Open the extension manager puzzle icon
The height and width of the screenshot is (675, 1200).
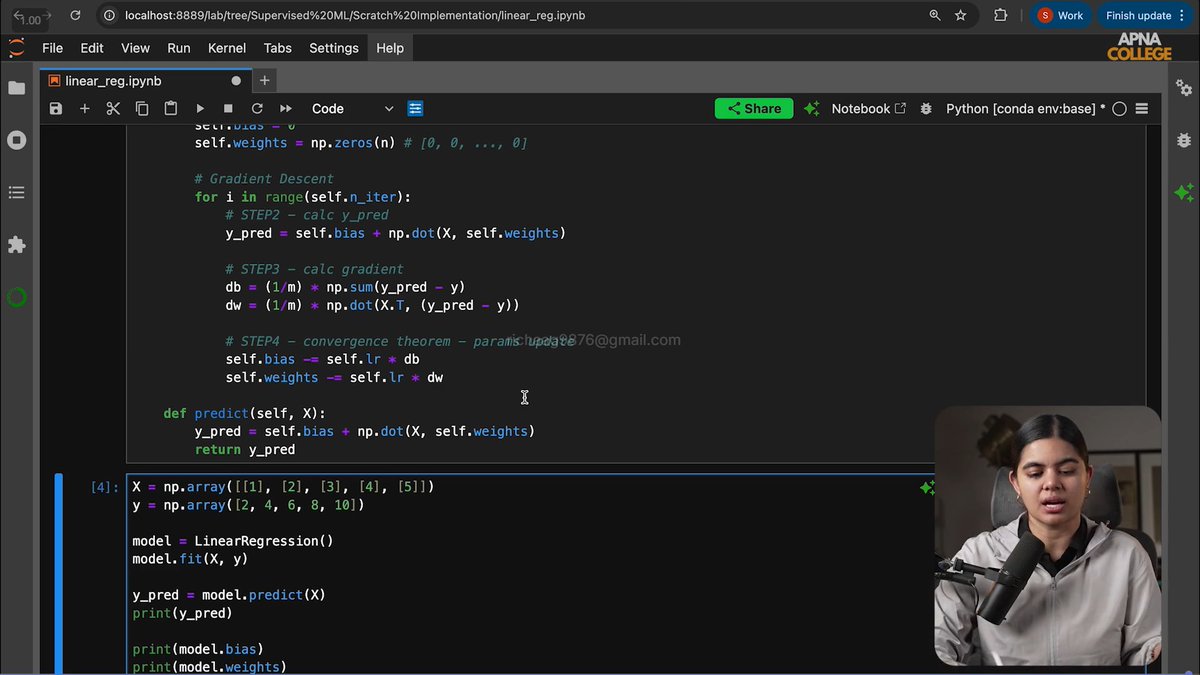click(x=16, y=245)
